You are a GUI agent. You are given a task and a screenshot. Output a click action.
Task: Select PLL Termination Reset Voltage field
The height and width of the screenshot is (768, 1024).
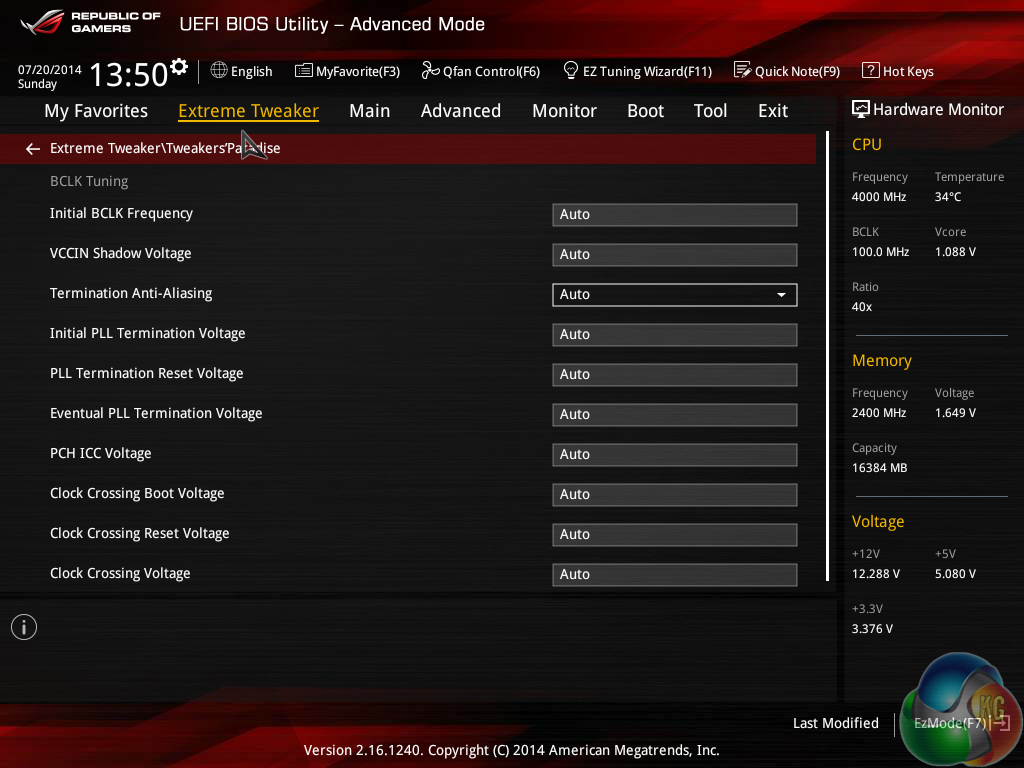tap(675, 375)
